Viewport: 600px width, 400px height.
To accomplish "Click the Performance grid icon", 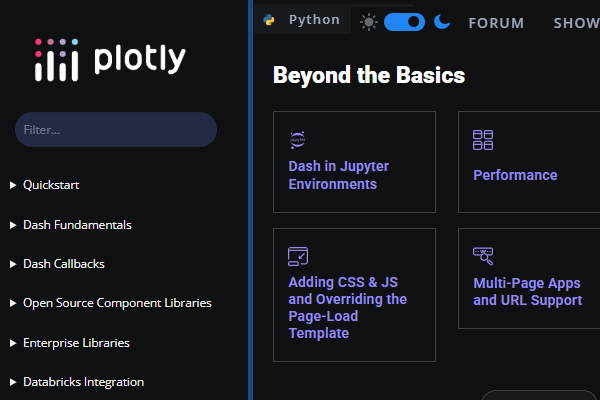I will pos(483,140).
